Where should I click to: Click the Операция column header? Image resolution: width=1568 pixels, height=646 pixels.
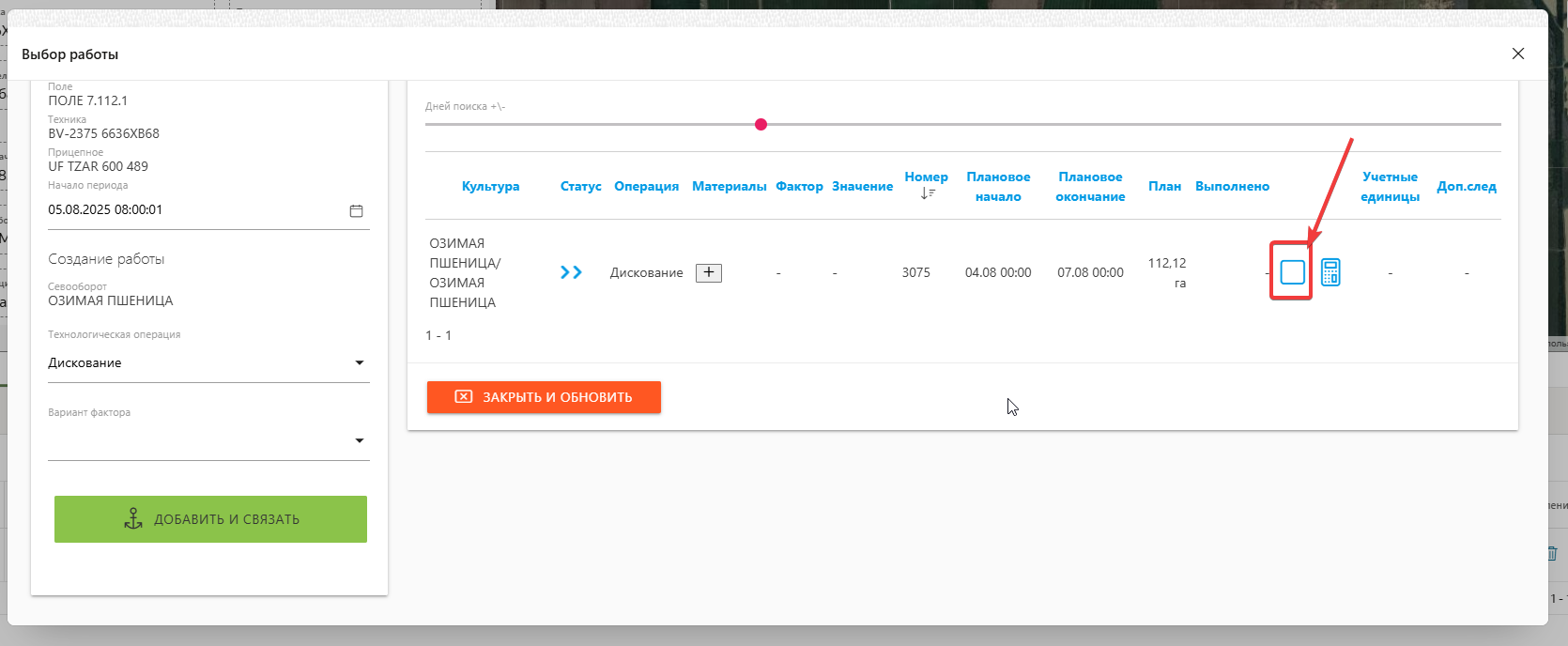tap(646, 186)
